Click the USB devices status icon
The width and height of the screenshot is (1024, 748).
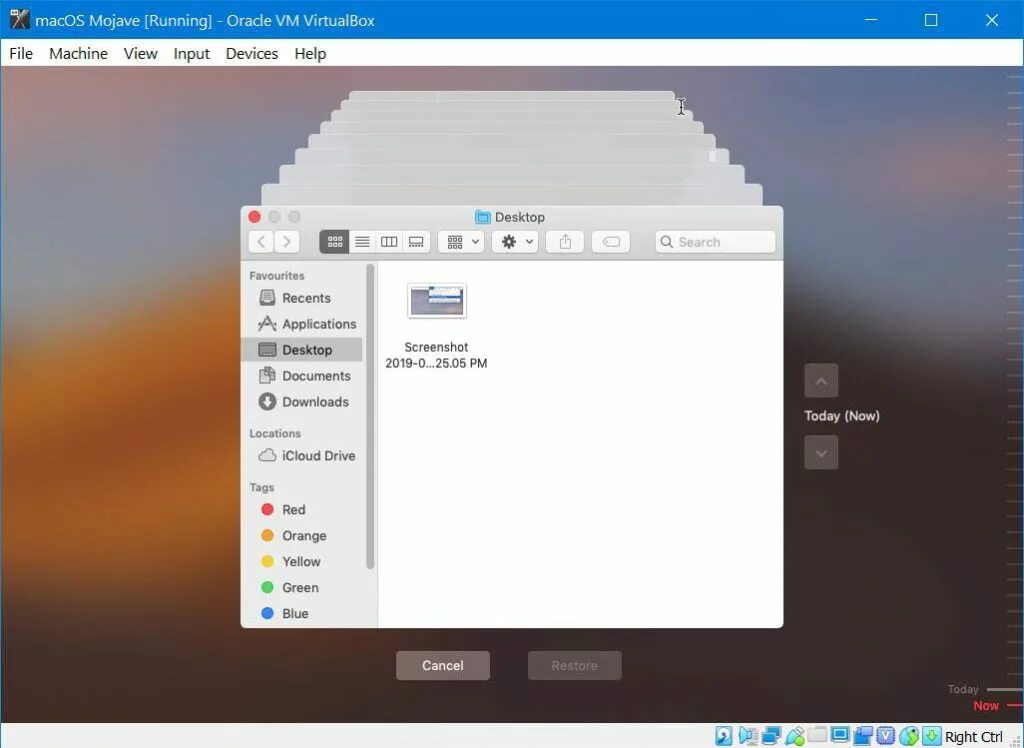point(795,736)
